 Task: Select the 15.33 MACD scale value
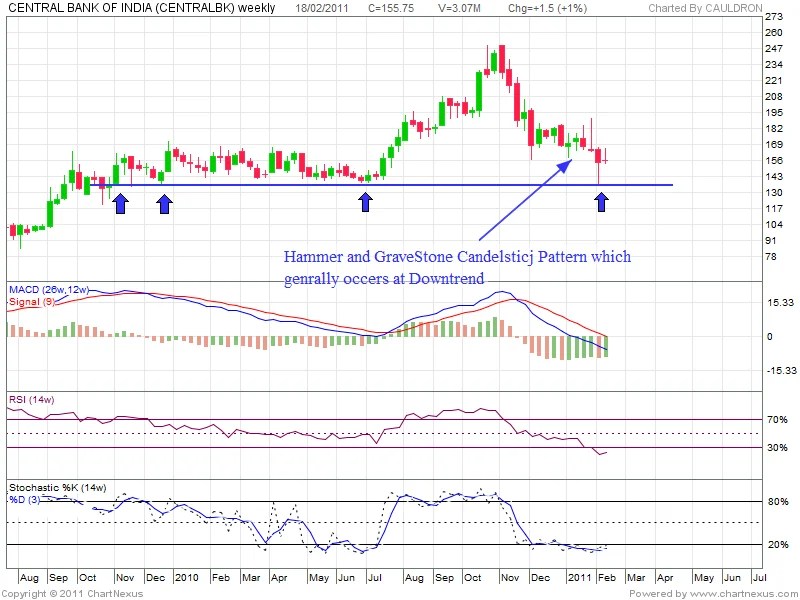pyautogui.click(x=781, y=303)
